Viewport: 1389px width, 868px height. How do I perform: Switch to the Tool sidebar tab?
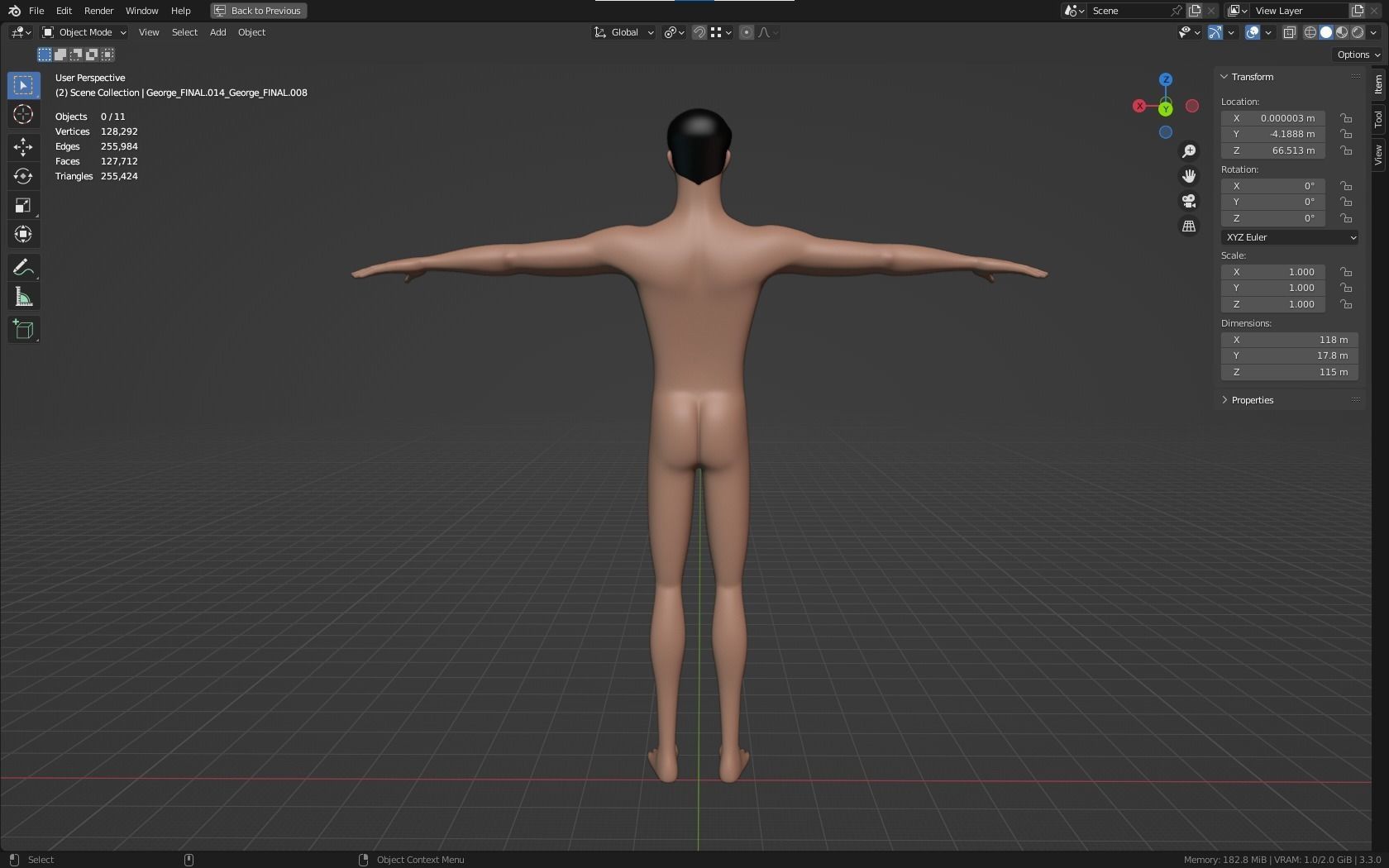1377,119
